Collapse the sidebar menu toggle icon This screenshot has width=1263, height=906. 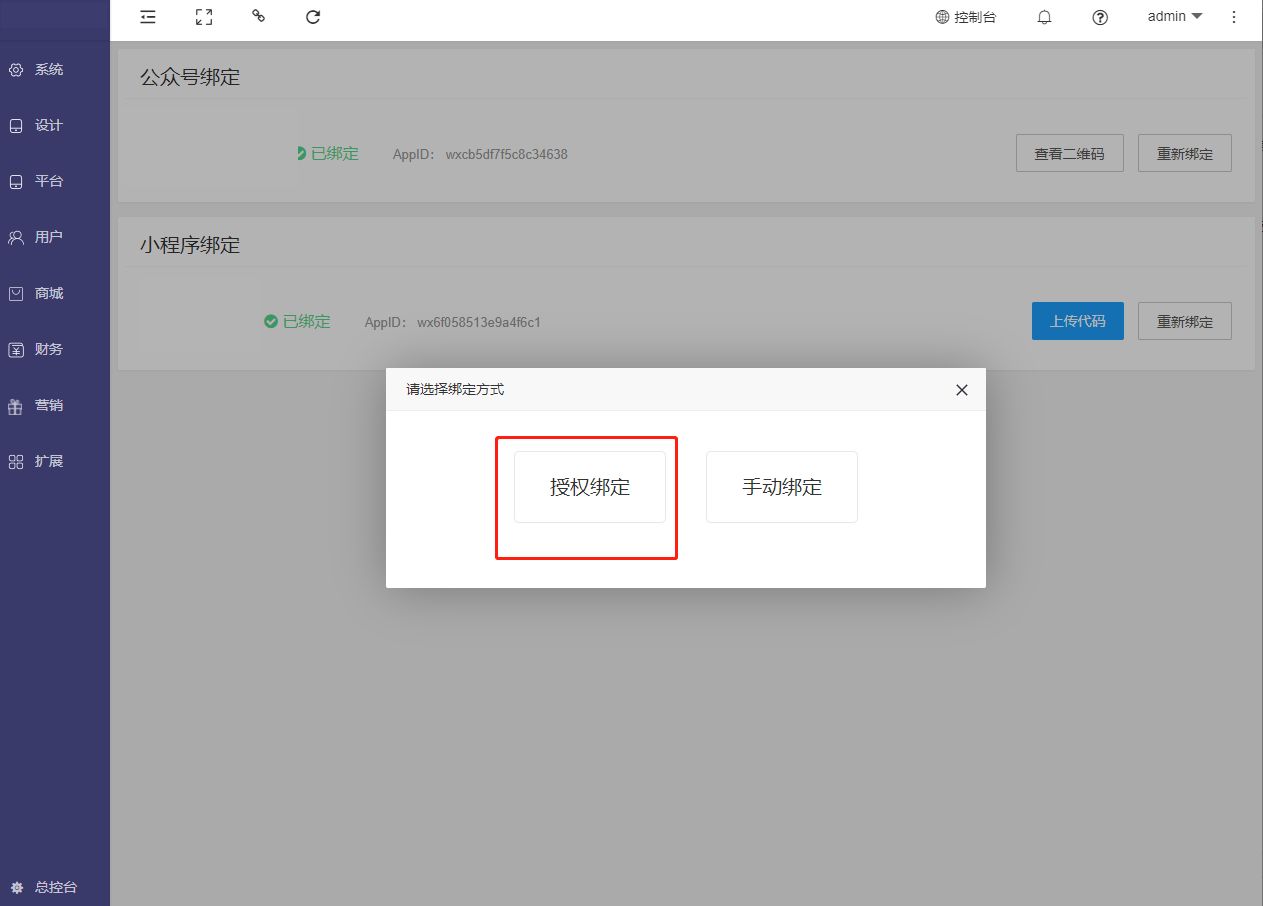click(x=148, y=17)
